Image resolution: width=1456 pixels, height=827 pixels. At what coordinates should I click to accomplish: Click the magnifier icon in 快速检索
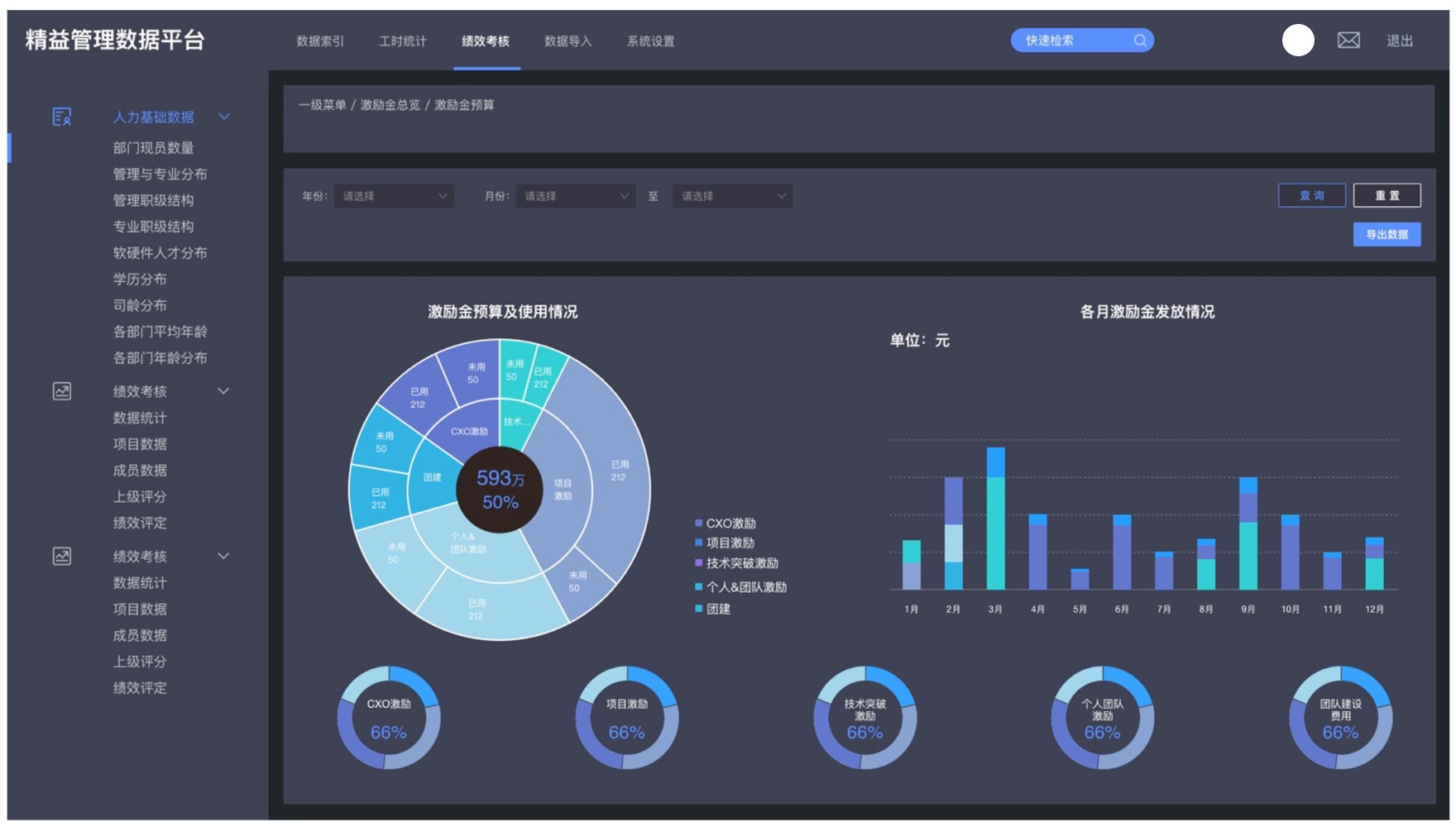[x=1140, y=41]
